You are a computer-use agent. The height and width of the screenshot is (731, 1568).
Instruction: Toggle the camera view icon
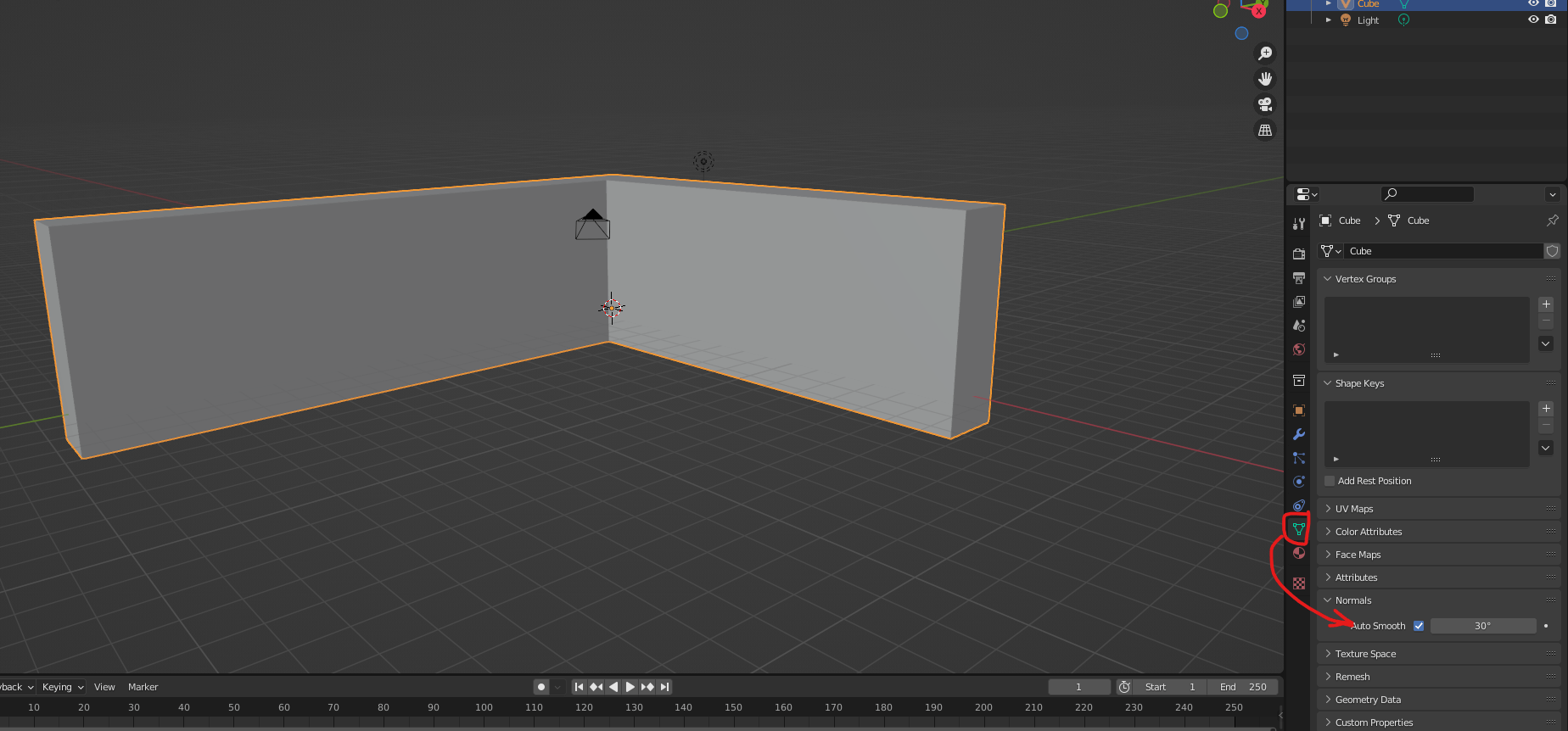(x=1265, y=104)
